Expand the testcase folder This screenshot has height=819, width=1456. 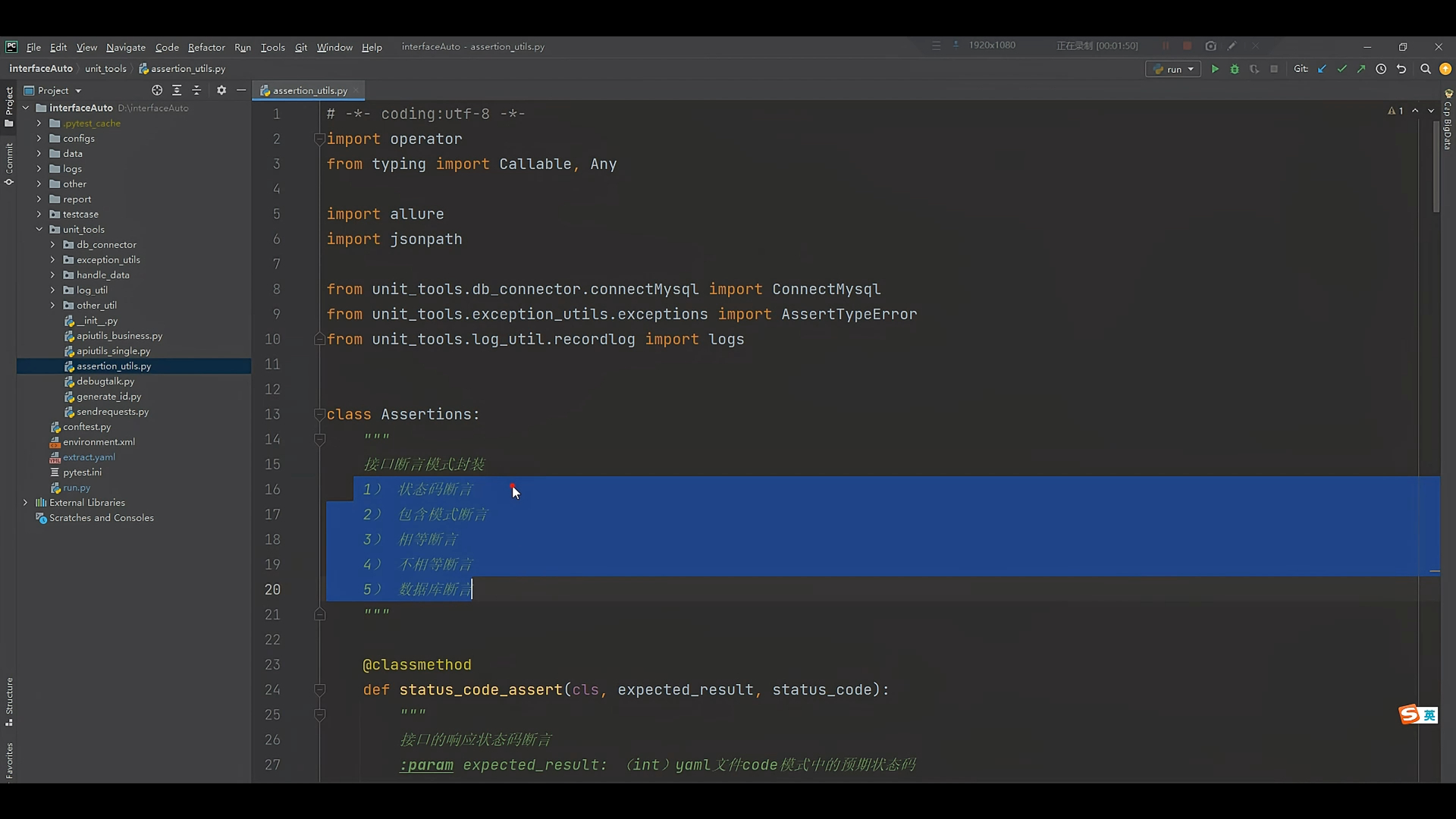39,214
